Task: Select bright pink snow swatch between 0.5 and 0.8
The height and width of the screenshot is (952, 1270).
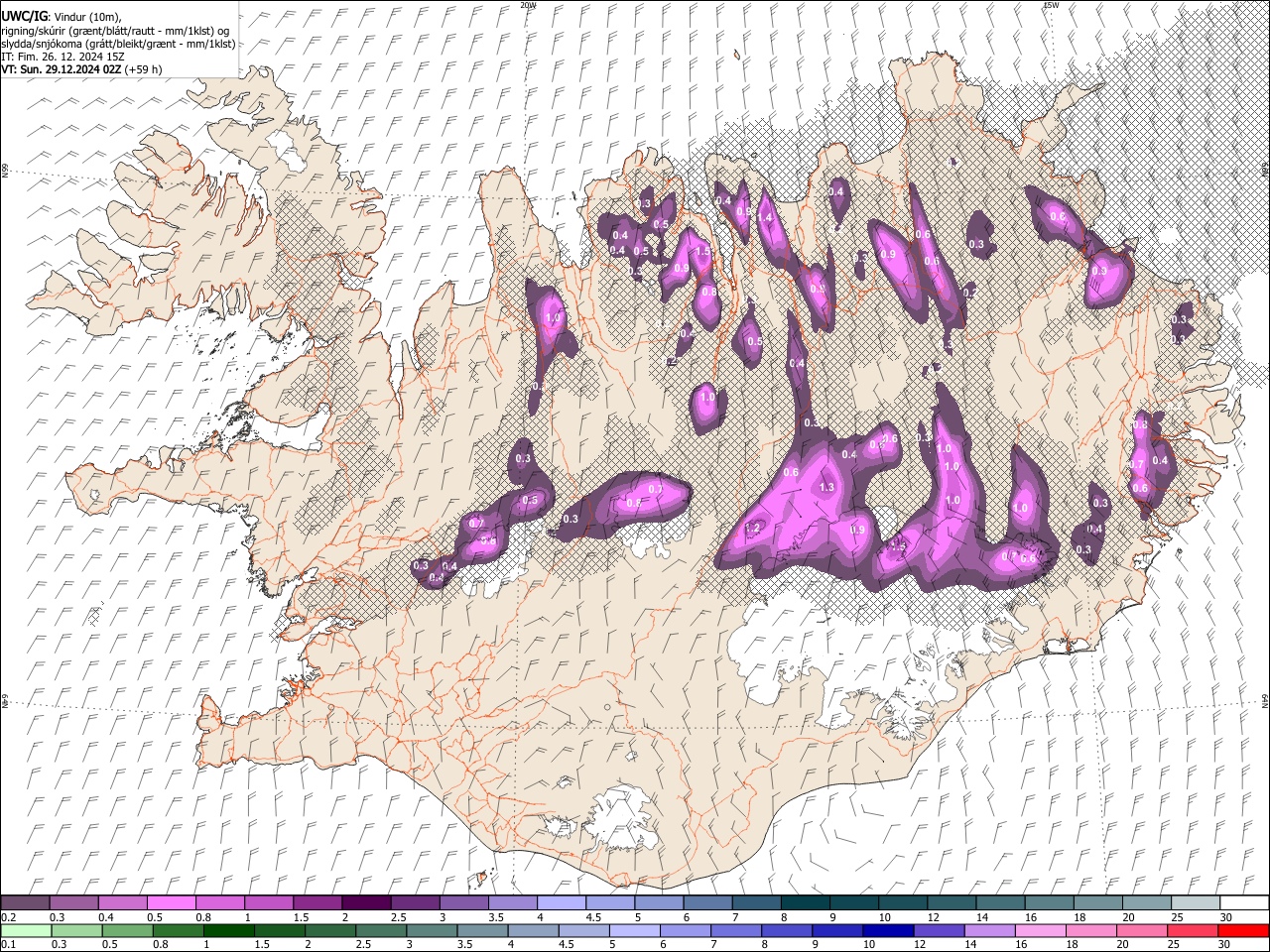Action: (x=171, y=902)
